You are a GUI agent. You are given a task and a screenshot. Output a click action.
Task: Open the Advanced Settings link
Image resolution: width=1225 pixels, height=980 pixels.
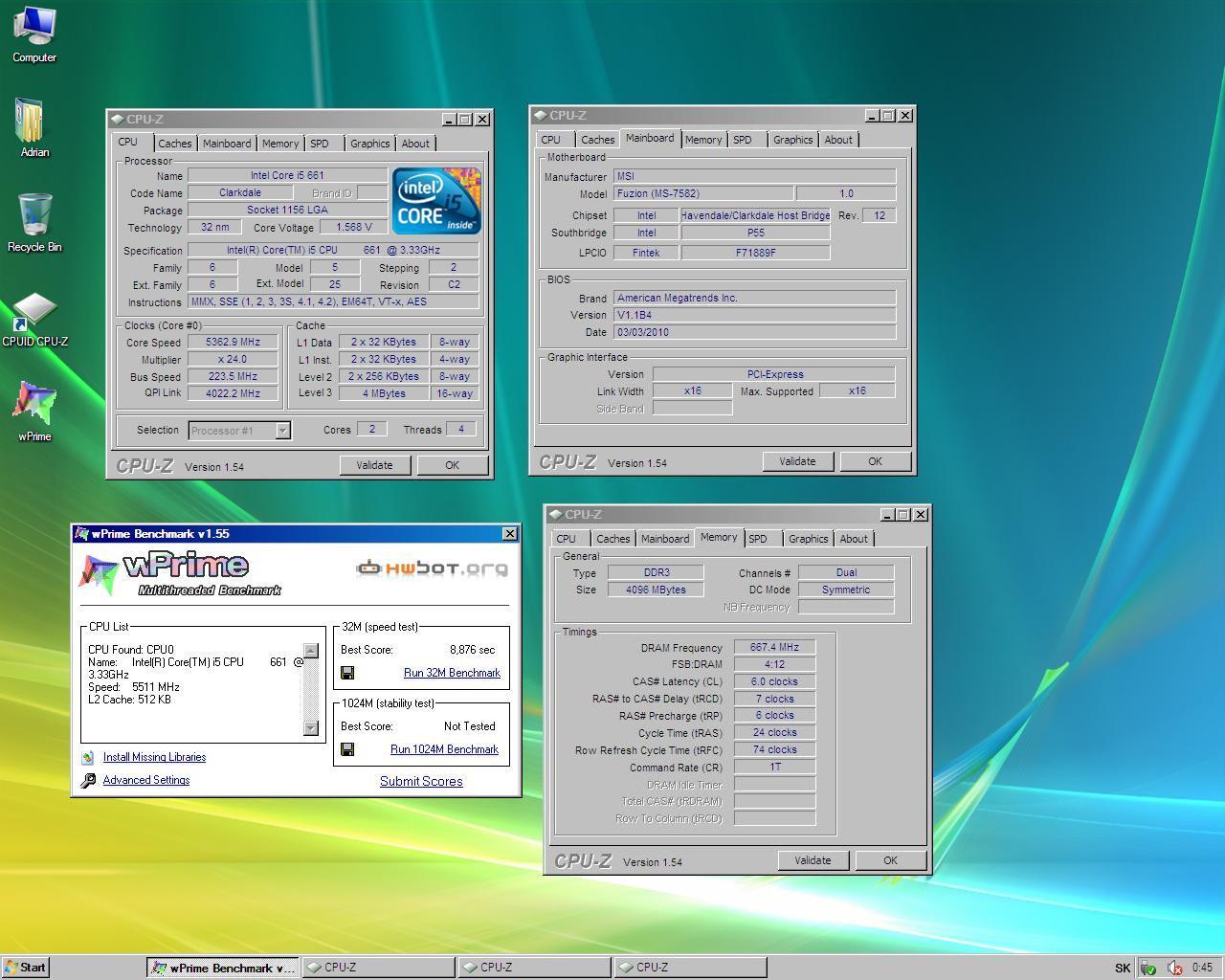(x=146, y=780)
